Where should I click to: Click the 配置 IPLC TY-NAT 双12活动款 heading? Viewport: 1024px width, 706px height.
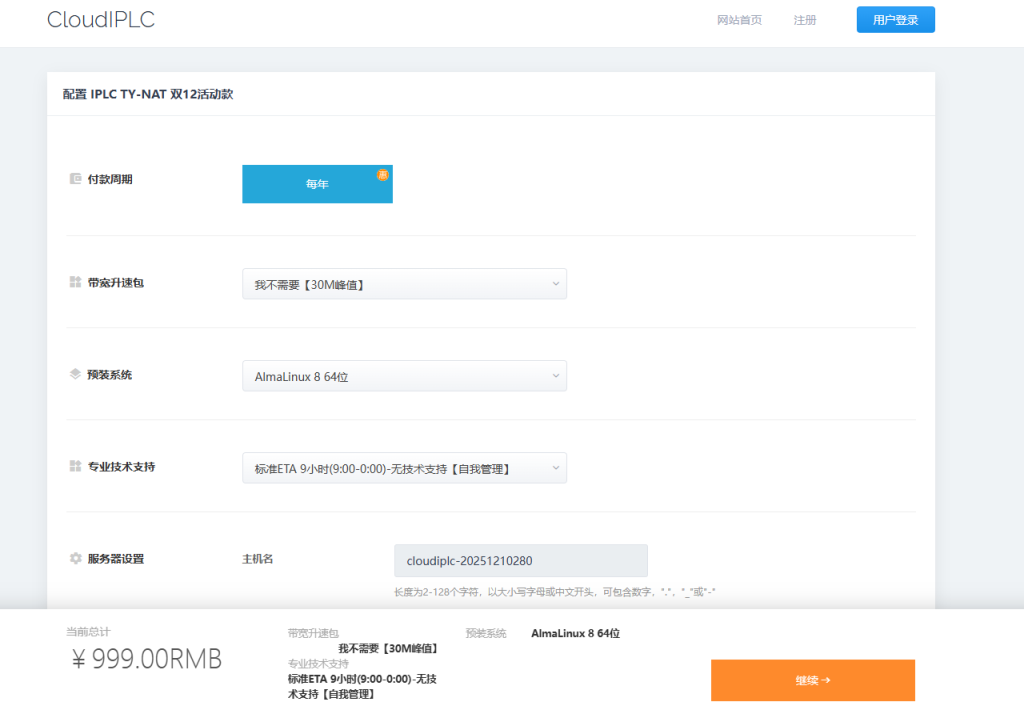(148, 94)
